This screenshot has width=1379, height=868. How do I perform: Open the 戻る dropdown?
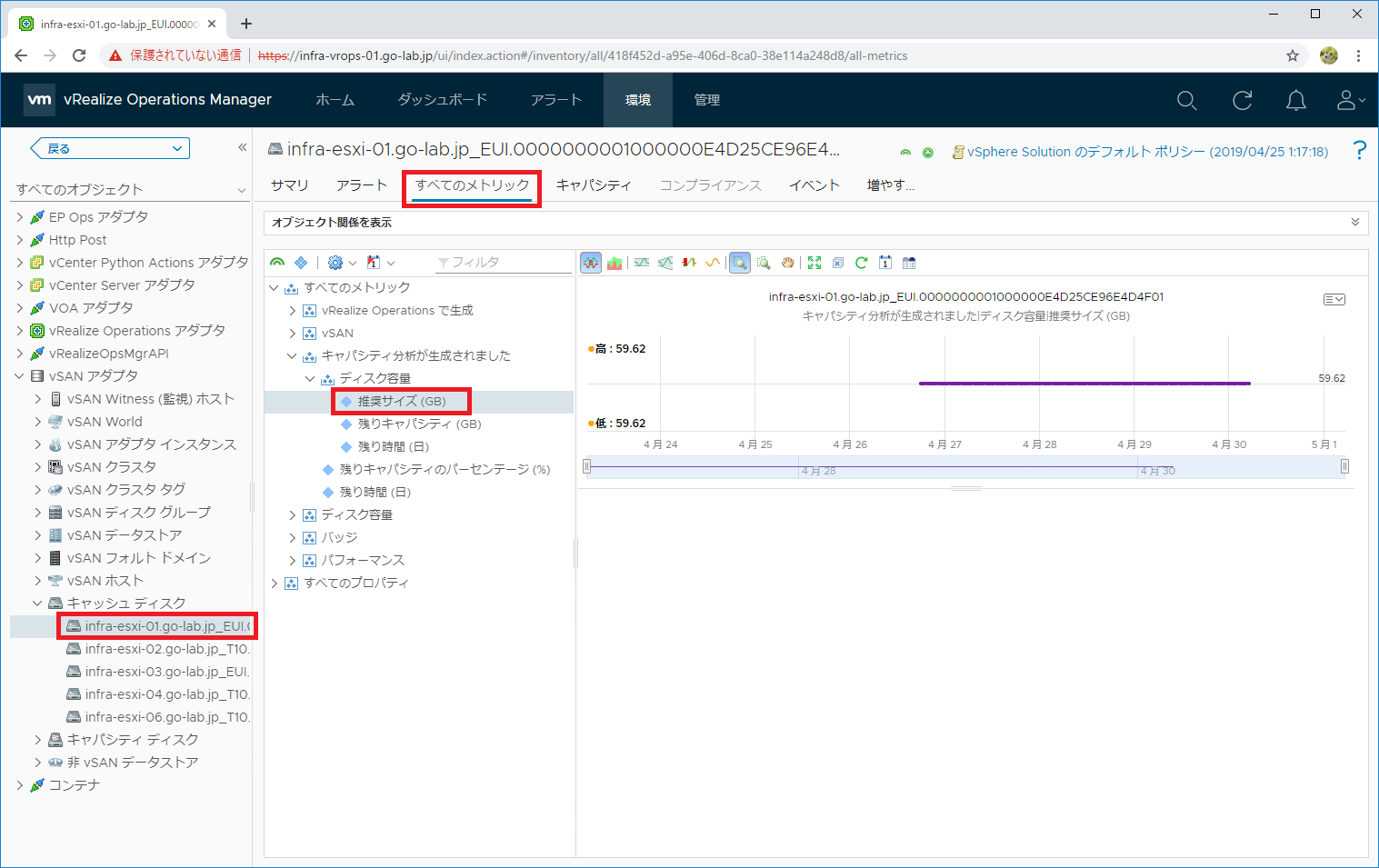click(110, 148)
